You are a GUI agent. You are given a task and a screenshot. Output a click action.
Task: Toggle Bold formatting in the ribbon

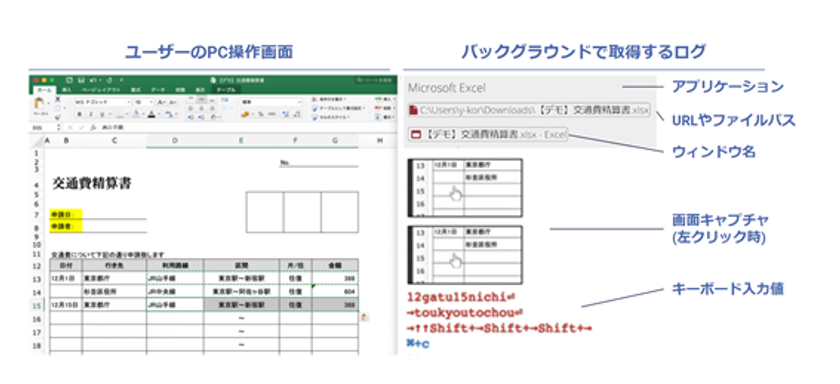click(78, 114)
